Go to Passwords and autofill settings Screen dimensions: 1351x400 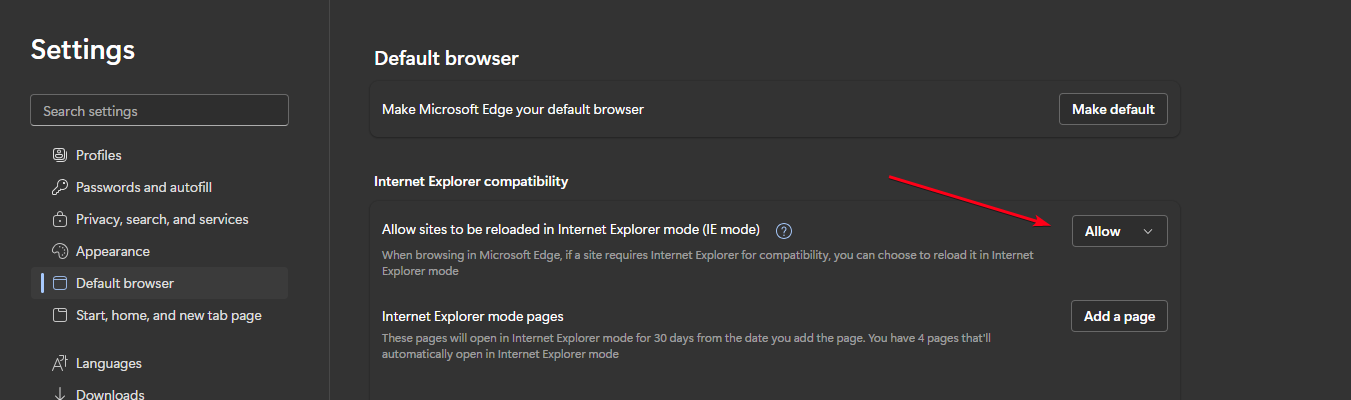click(x=144, y=187)
